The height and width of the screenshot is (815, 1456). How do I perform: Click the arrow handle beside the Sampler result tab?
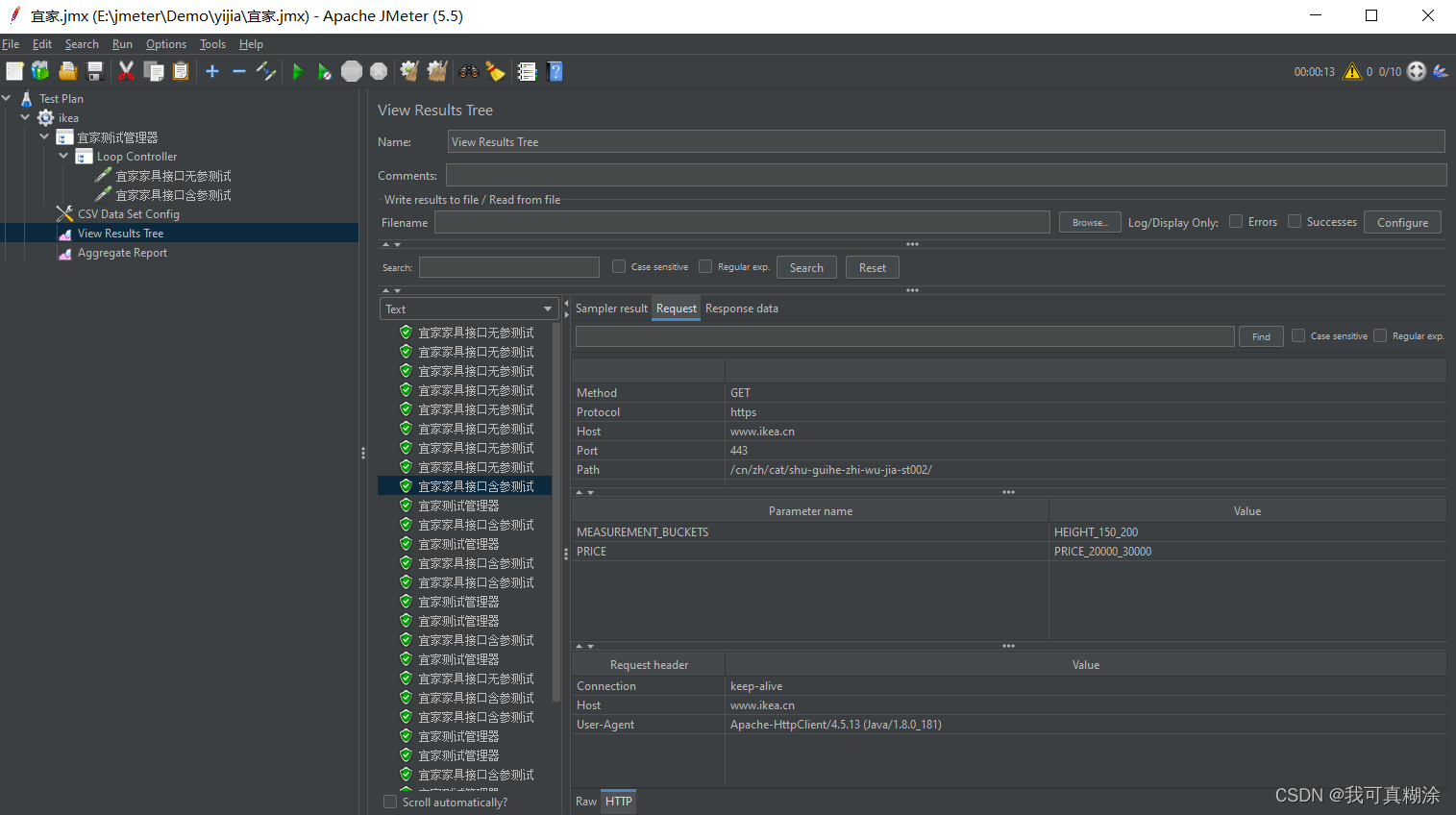[x=566, y=309]
